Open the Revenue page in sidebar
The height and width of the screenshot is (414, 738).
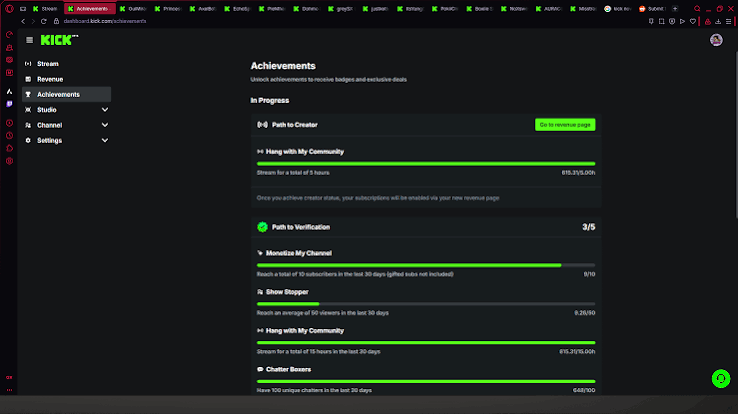[x=66, y=79]
